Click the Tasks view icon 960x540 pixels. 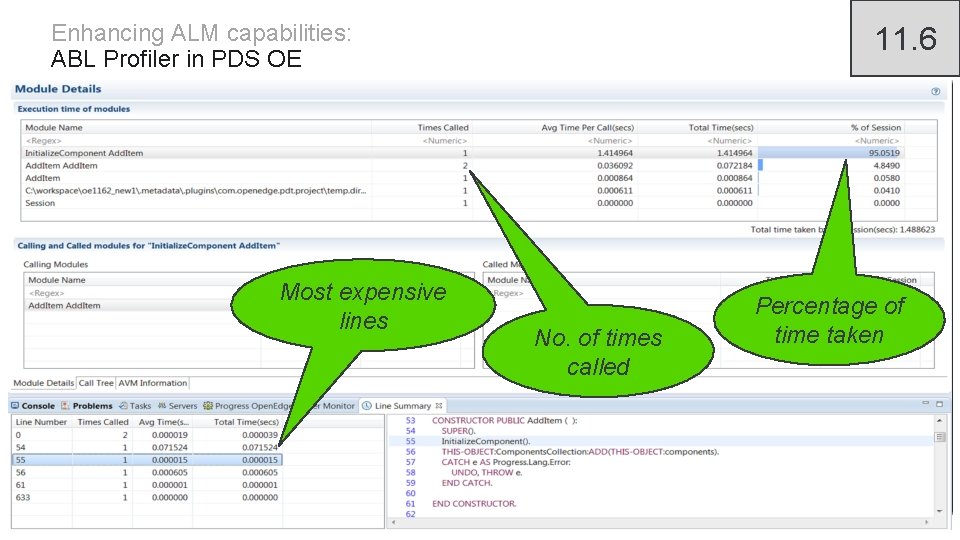[x=123, y=405]
